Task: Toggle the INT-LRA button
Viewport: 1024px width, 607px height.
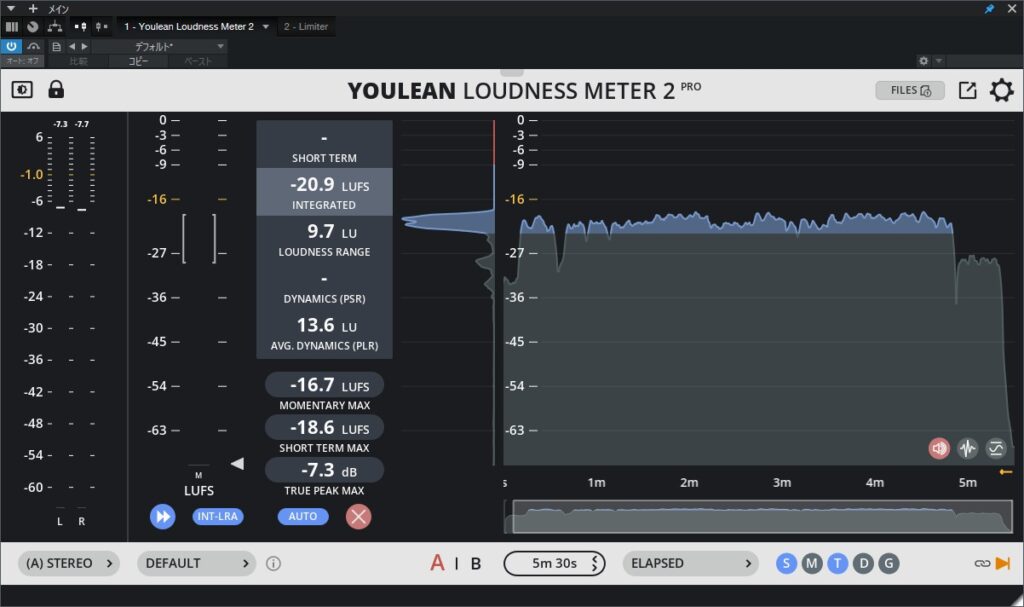Action: (217, 516)
